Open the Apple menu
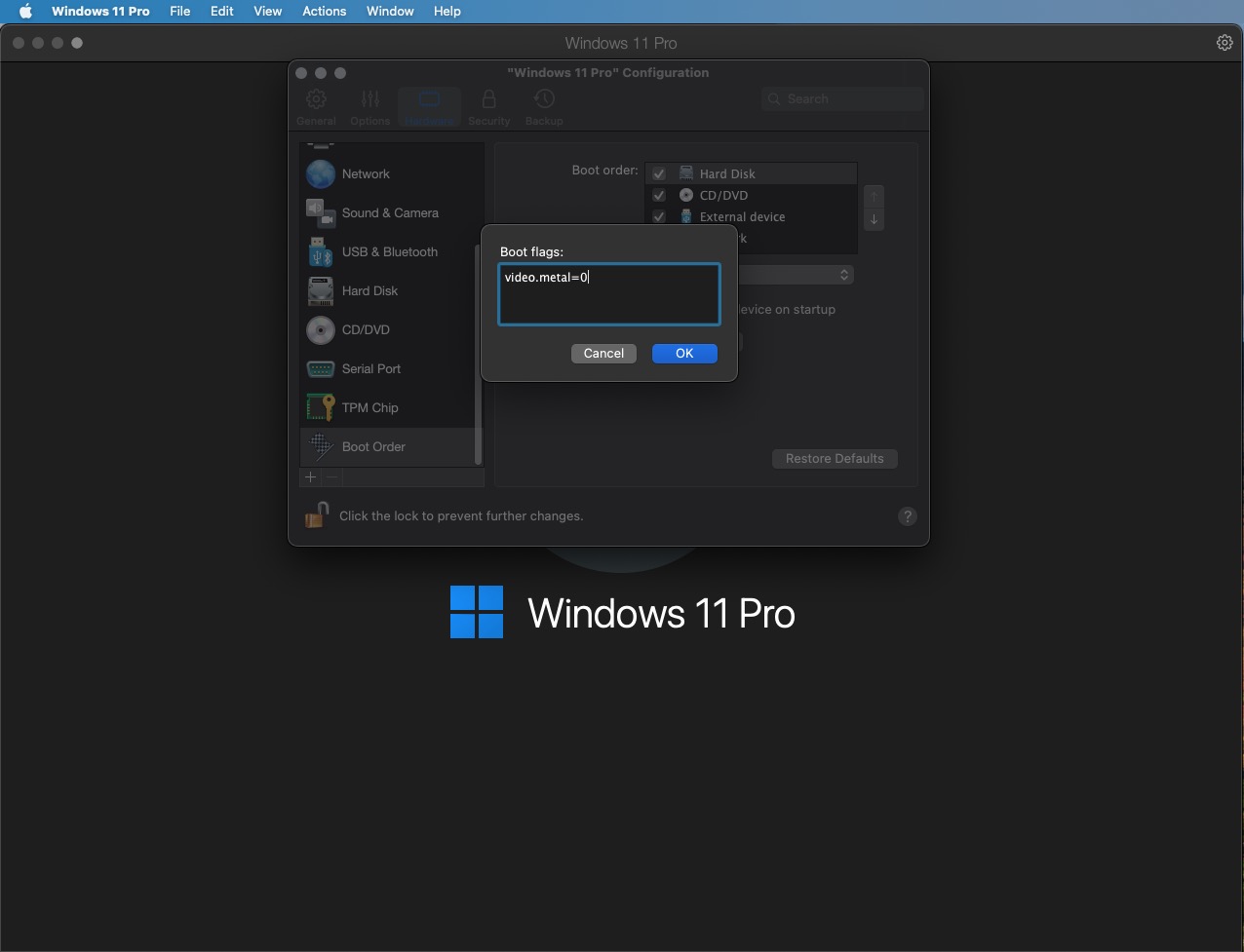The image size is (1244, 952). [25, 12]
